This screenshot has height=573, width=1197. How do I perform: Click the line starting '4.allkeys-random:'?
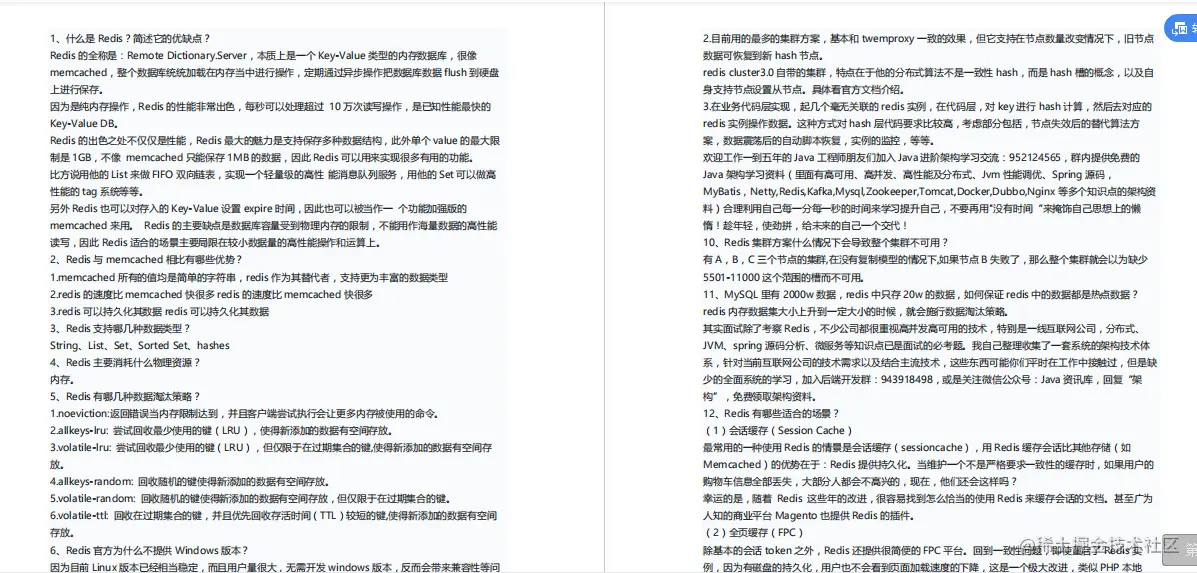[190, 481]
